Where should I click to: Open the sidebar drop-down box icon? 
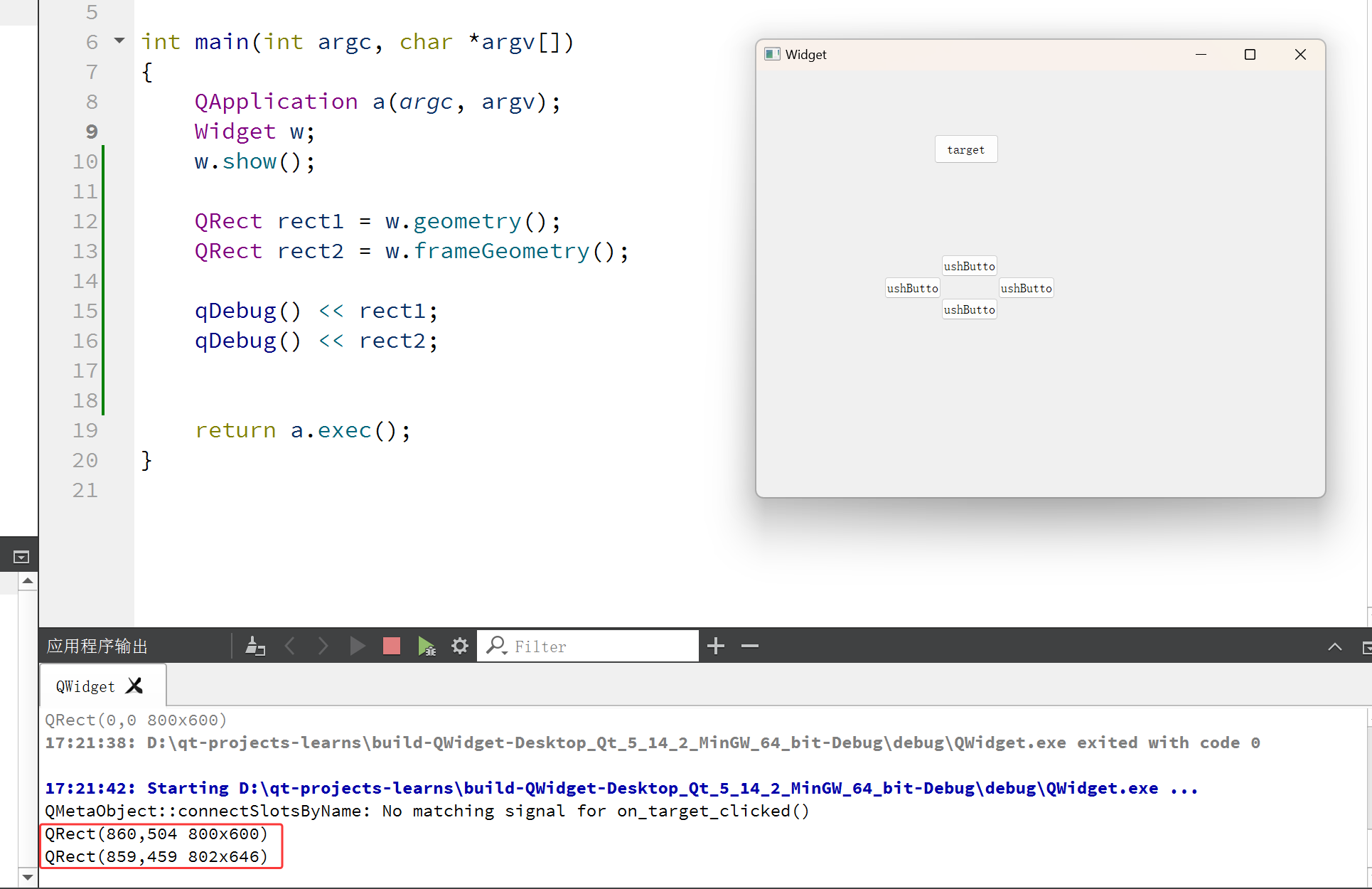(x=21, y=557)
